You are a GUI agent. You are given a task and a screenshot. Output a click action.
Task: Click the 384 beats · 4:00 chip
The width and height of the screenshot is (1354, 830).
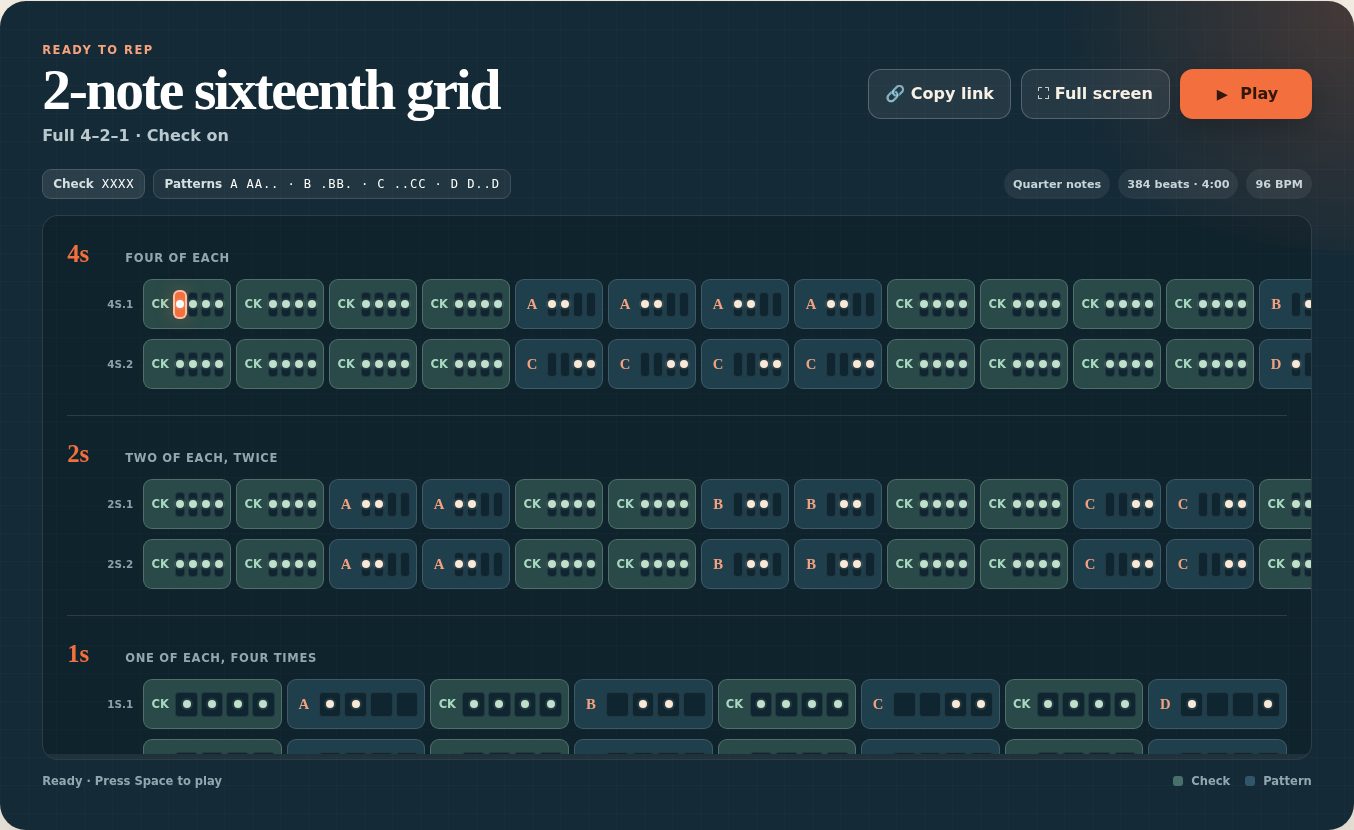[x=1178, y=184]
